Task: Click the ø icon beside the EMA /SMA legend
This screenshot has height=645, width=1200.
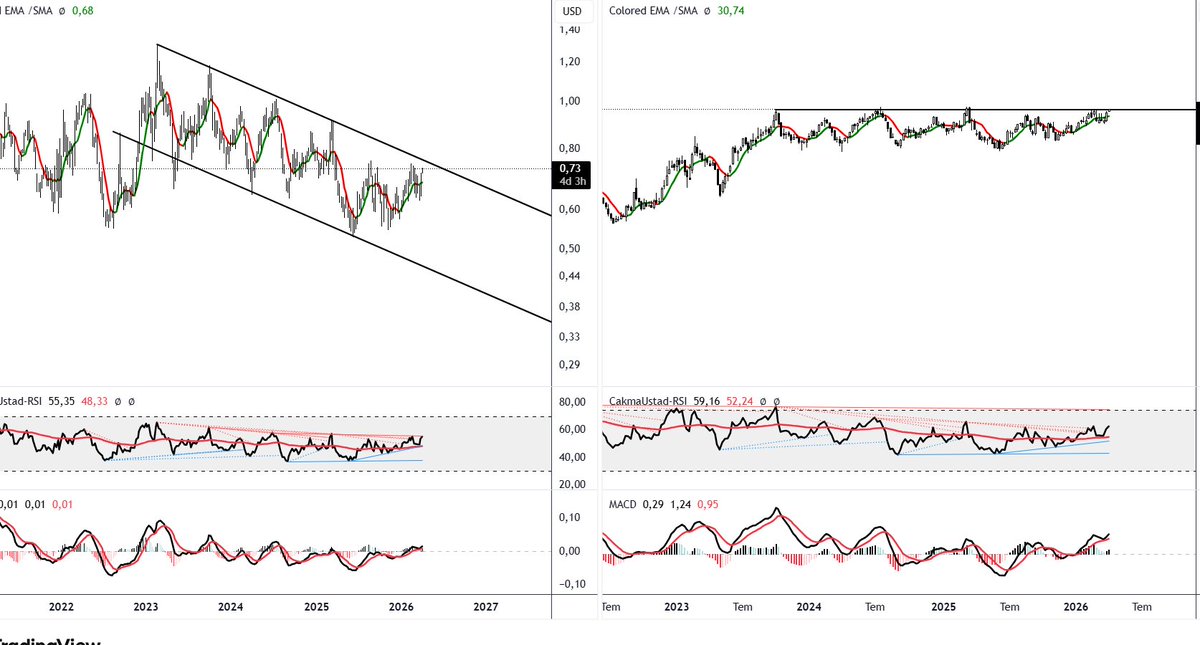Action: 62,10
